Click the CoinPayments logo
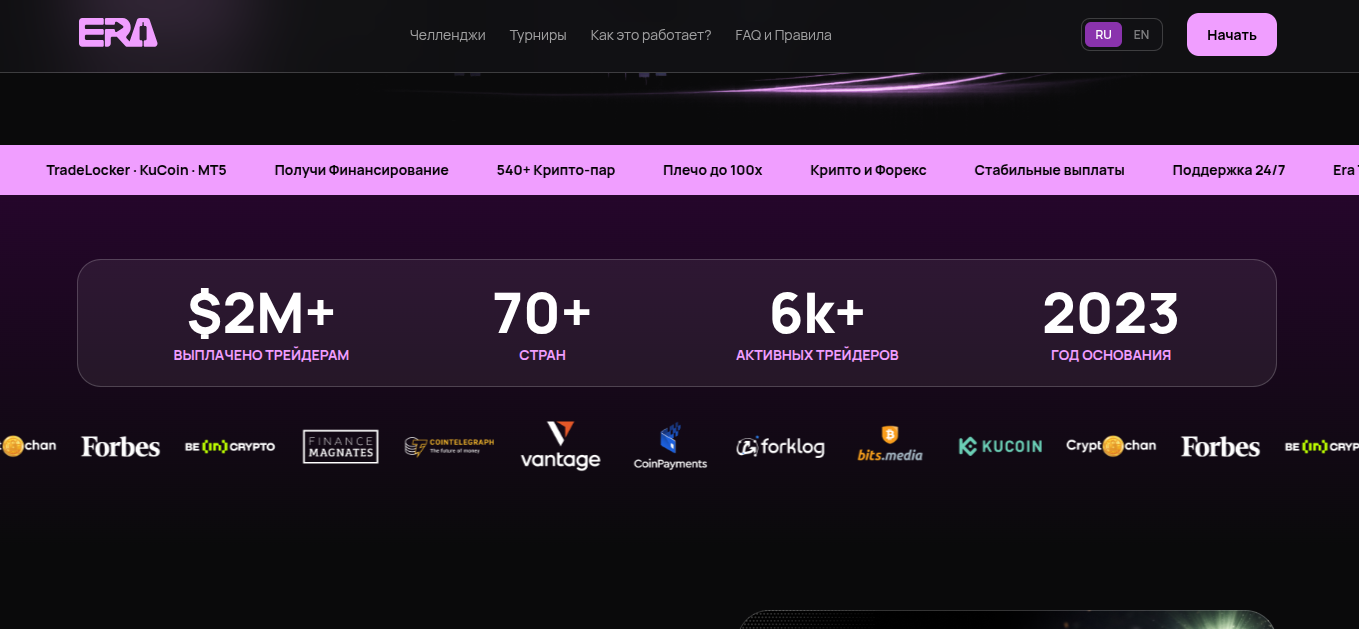 670,446
